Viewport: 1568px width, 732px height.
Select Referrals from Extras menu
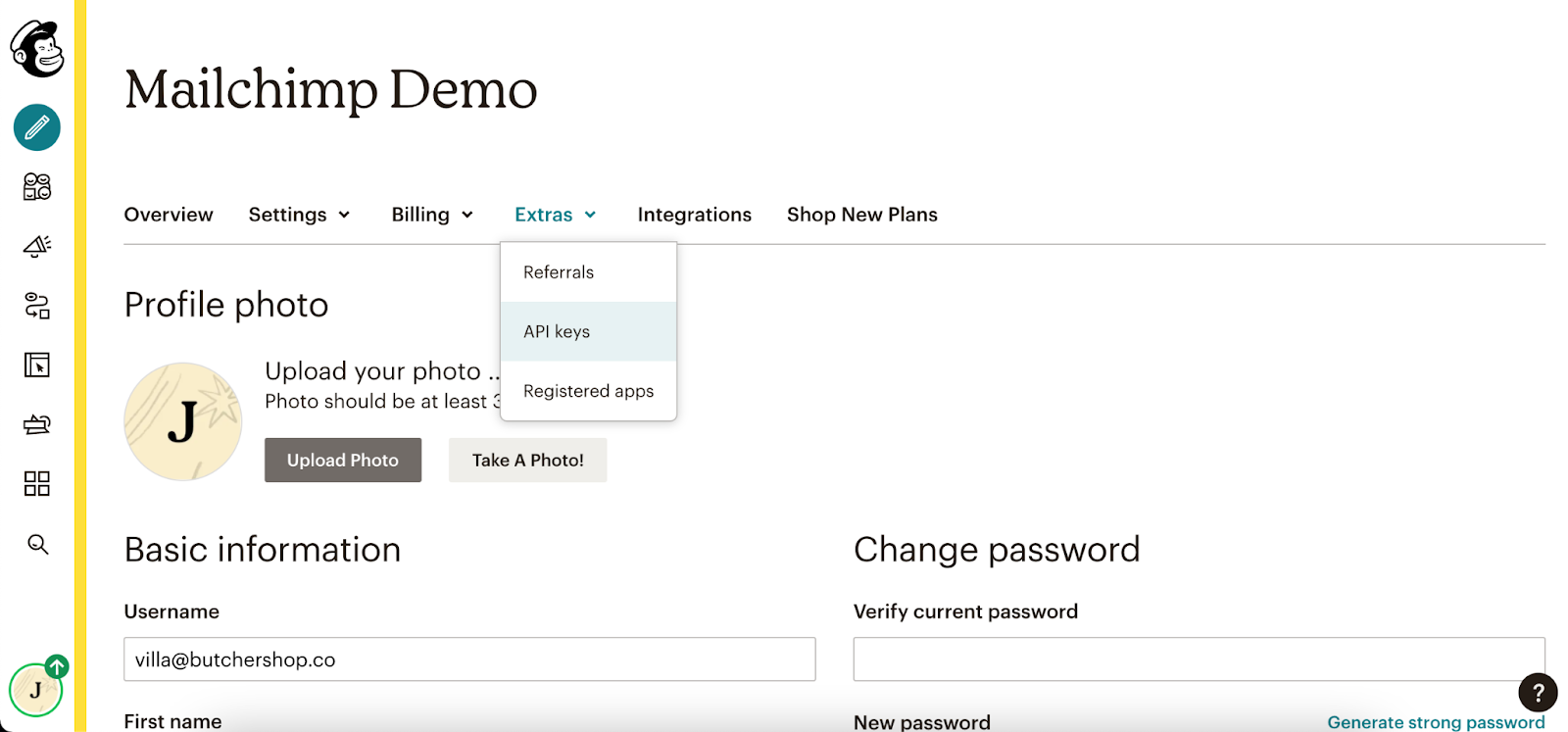pos(588,272)
